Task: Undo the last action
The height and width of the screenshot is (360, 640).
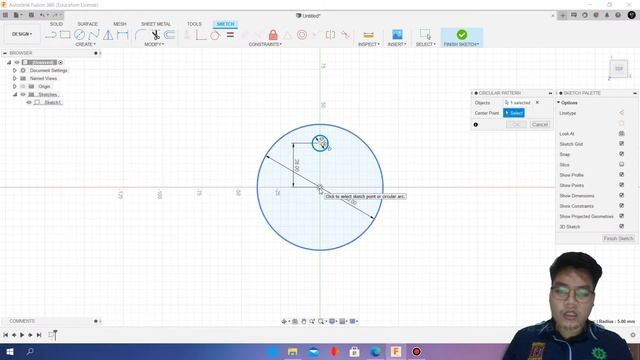Action: [x=42, y=15]
